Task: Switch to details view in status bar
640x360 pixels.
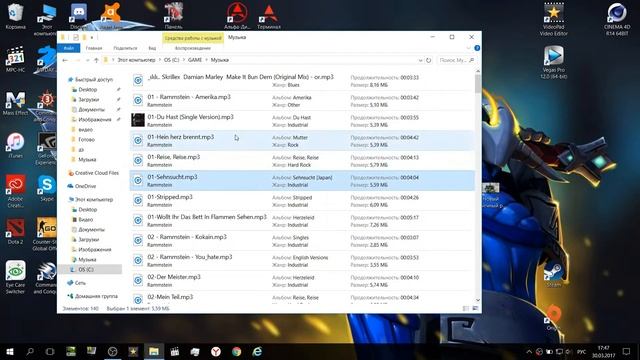Action: (x=466, y=309)
